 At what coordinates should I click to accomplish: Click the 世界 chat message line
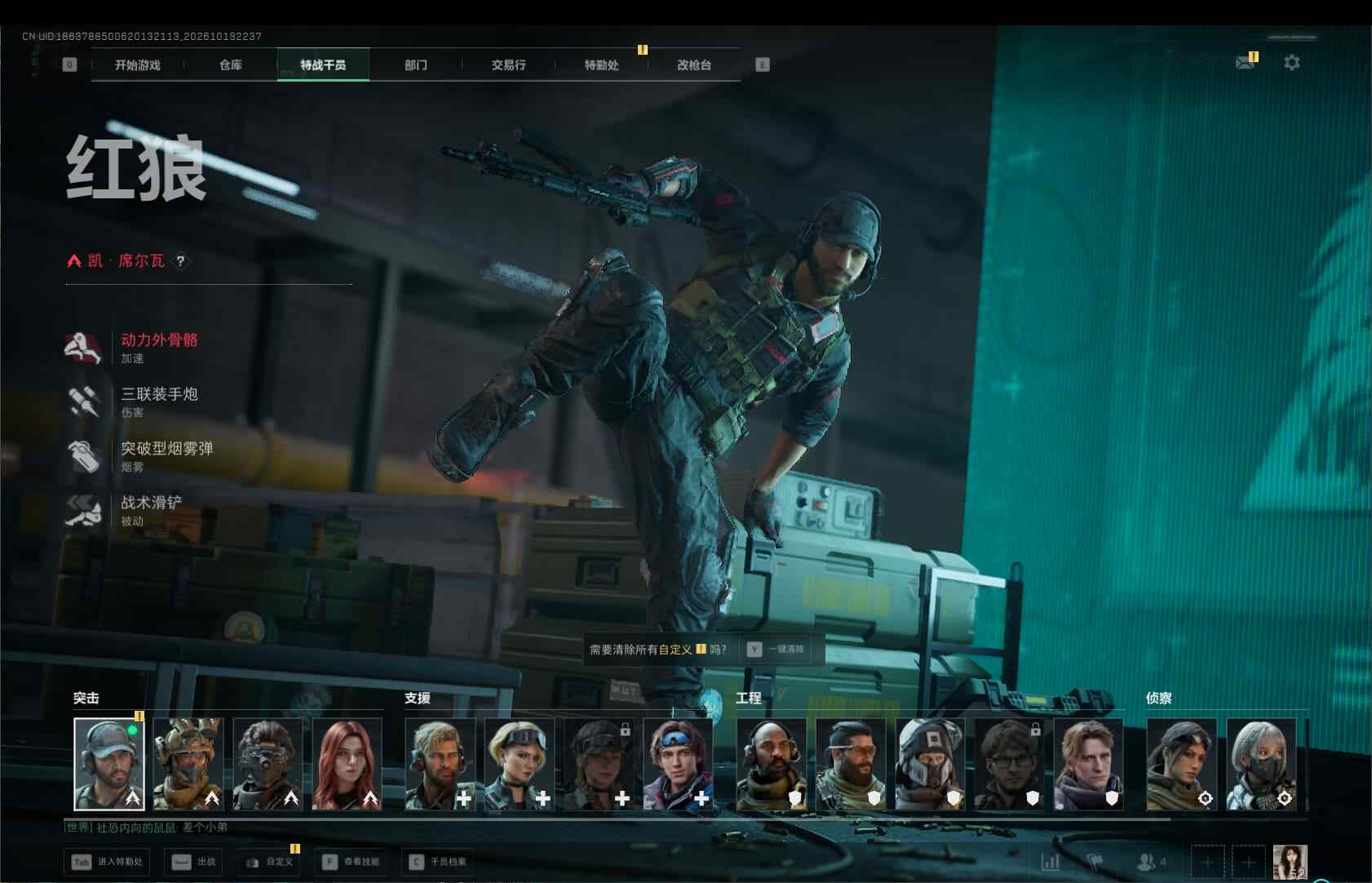[x=147, y=828]
